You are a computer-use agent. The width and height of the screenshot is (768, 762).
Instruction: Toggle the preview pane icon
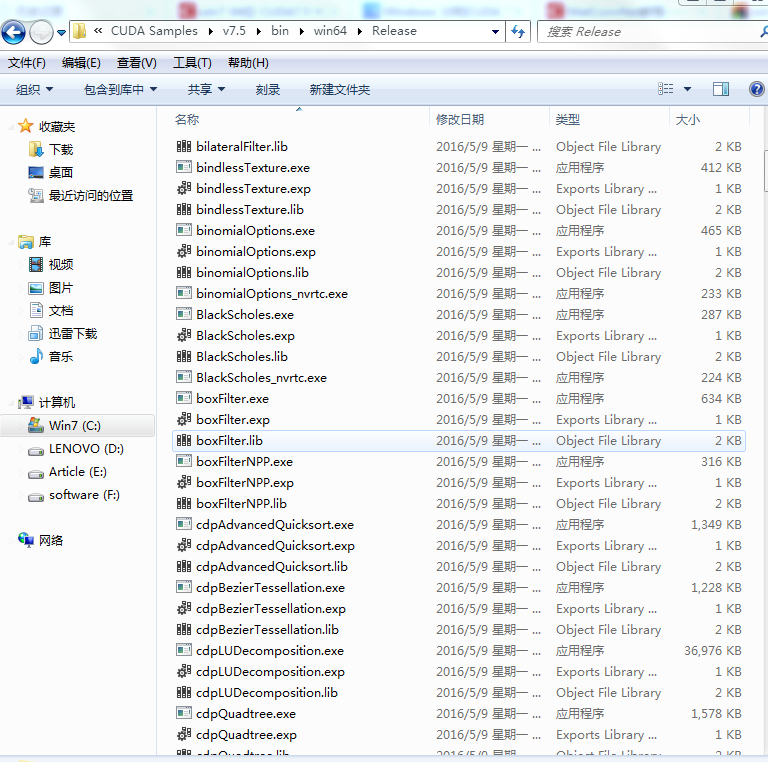tap(720, 89)
